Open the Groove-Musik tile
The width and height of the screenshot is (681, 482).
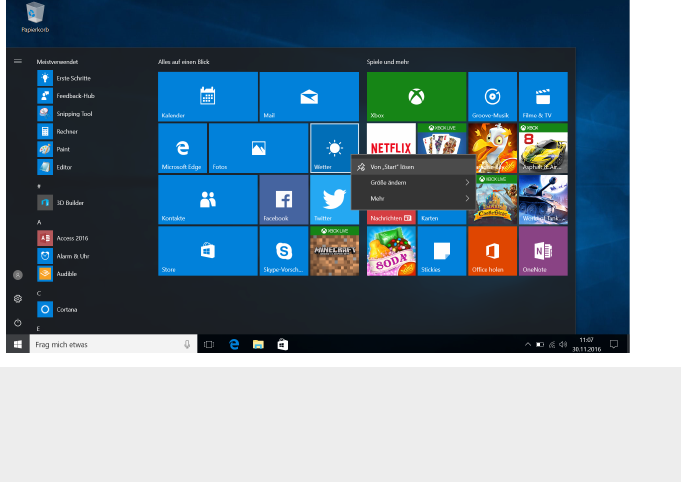tap(493, 96)
